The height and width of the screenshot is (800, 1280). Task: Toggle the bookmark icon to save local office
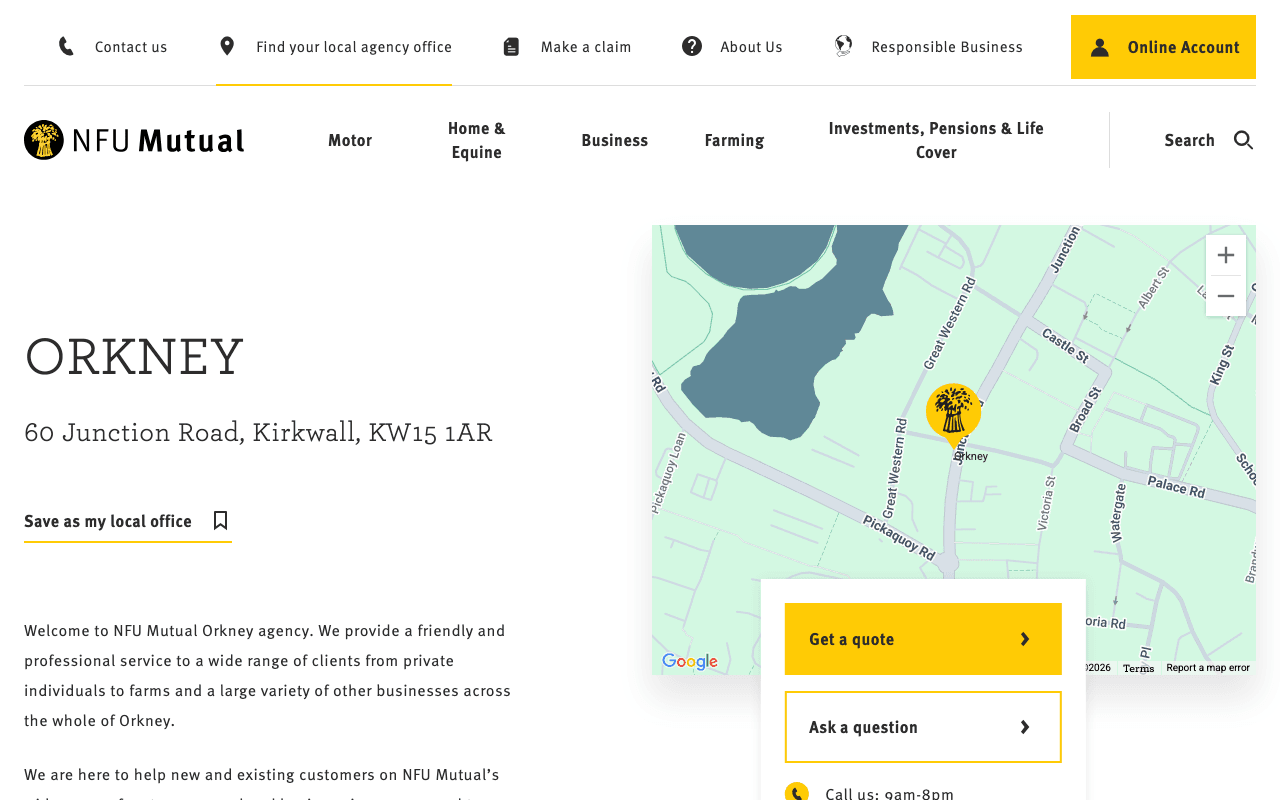pyautogui.click(x=220, y=521)
